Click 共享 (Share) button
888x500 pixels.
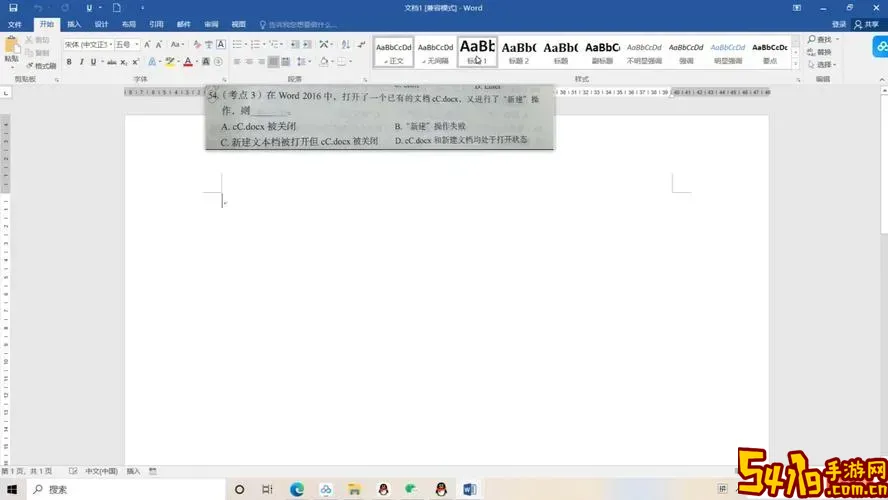[867, 24]
